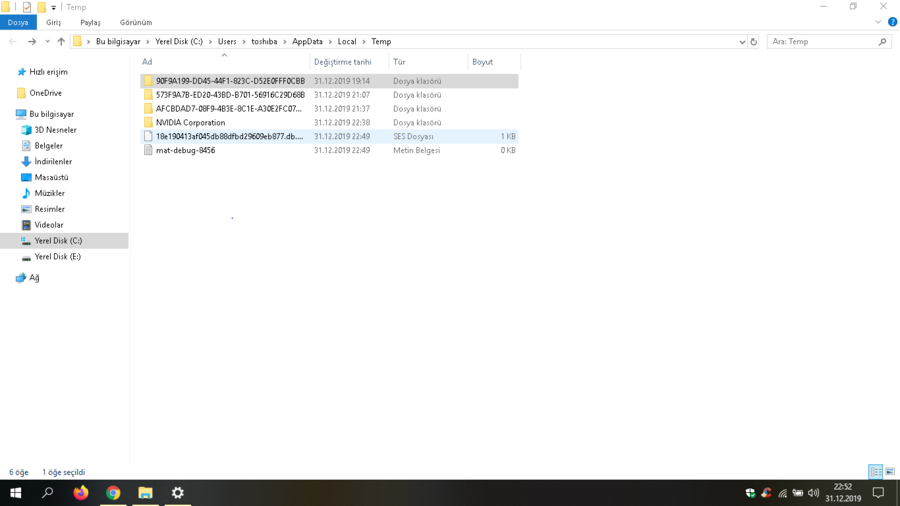Select the NVIDIA Corporation folder
Viewport: 900px width, 506px height.
(x=329, y=122)
